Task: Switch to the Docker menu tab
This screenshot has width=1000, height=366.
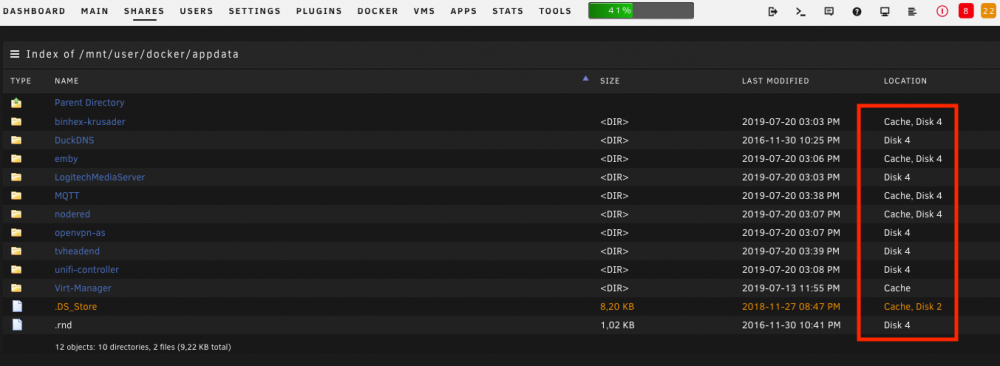Action: point(378,11)
